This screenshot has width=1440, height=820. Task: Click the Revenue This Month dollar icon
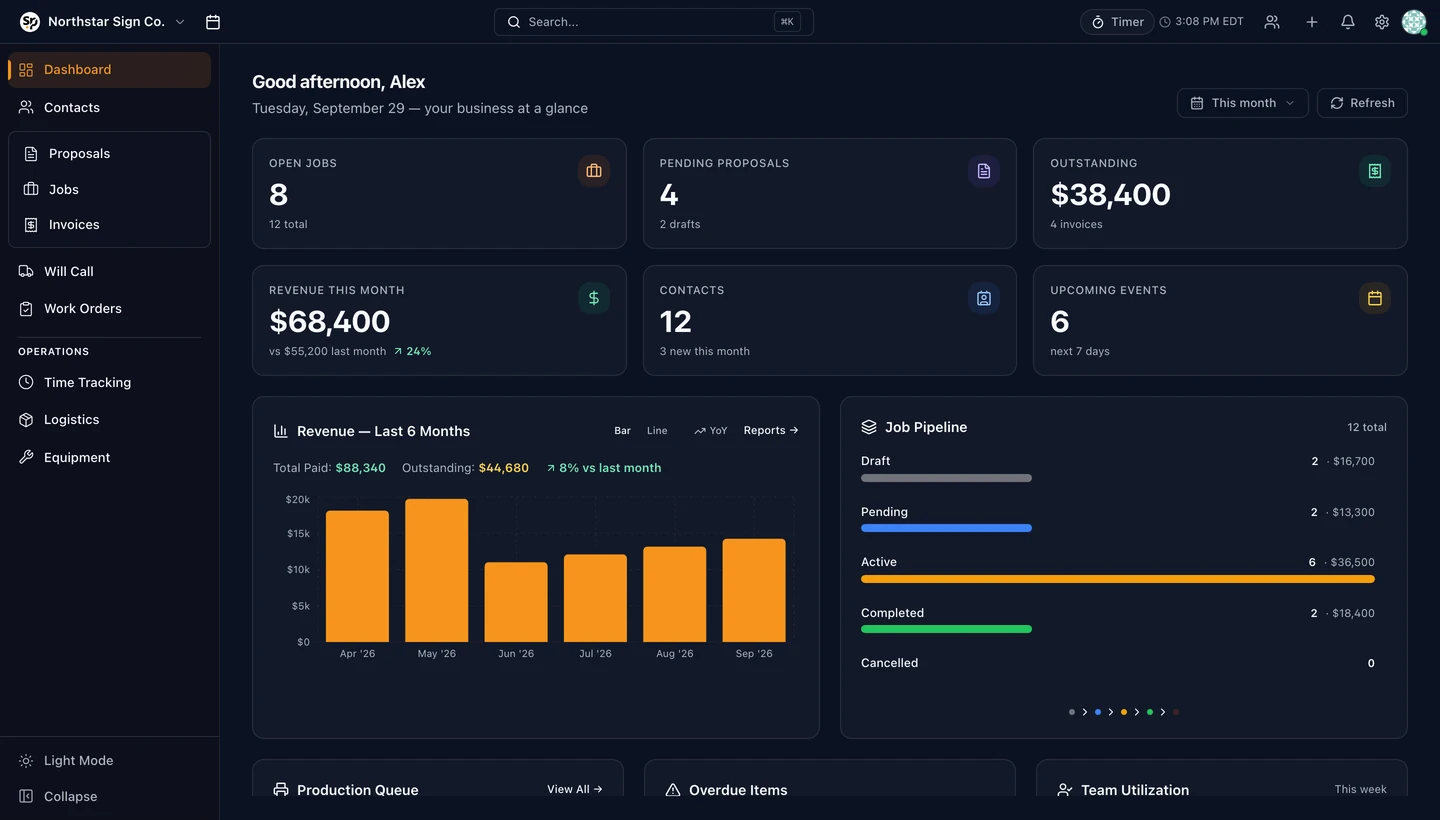tap(594, 298)
